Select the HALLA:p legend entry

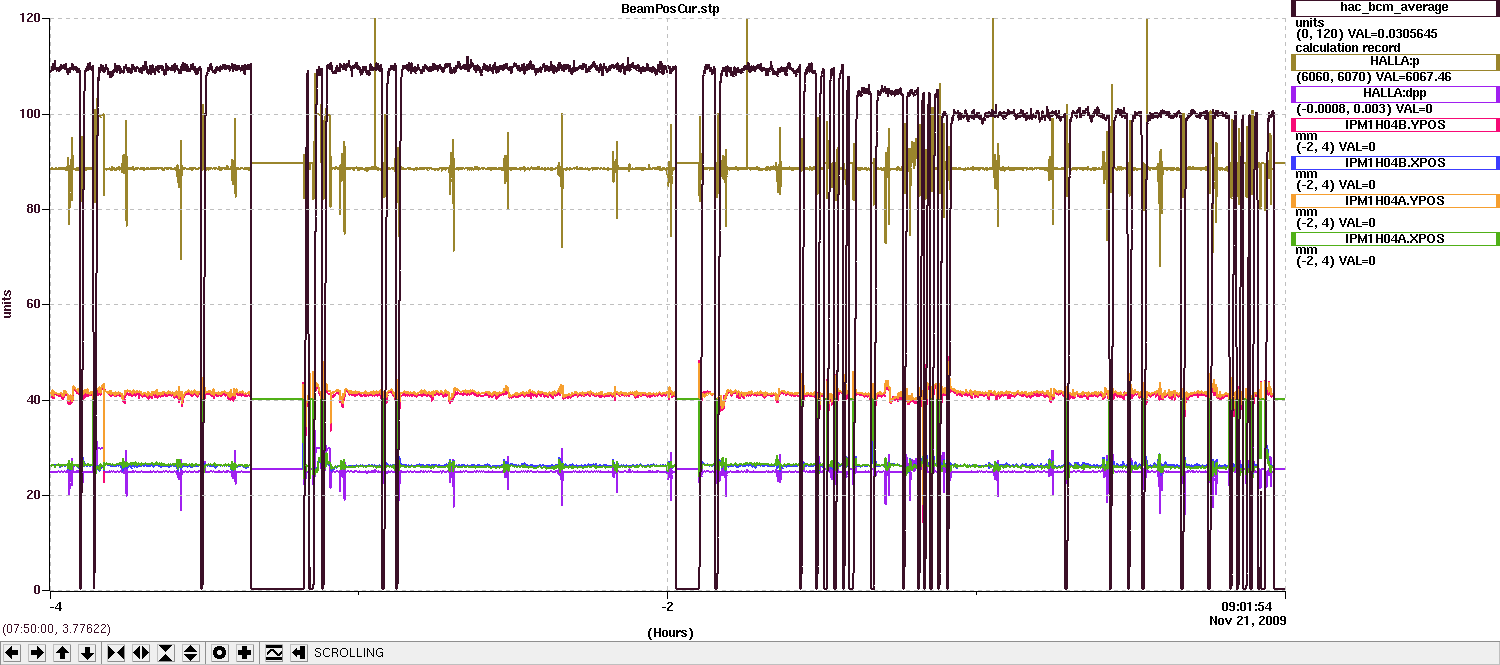click(1396, 62)
